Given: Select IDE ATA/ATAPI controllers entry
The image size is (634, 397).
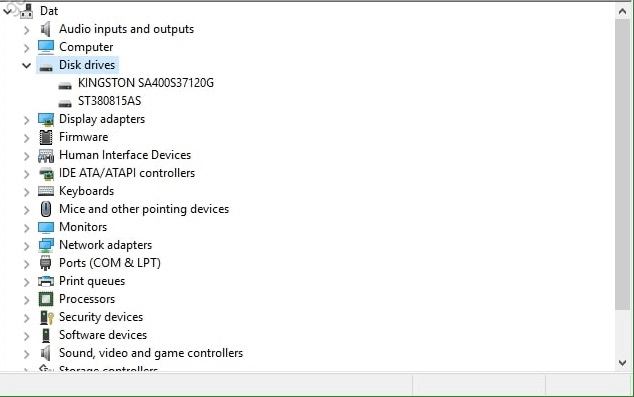Looking at the screenshot, I should click(x=127, y=173).
